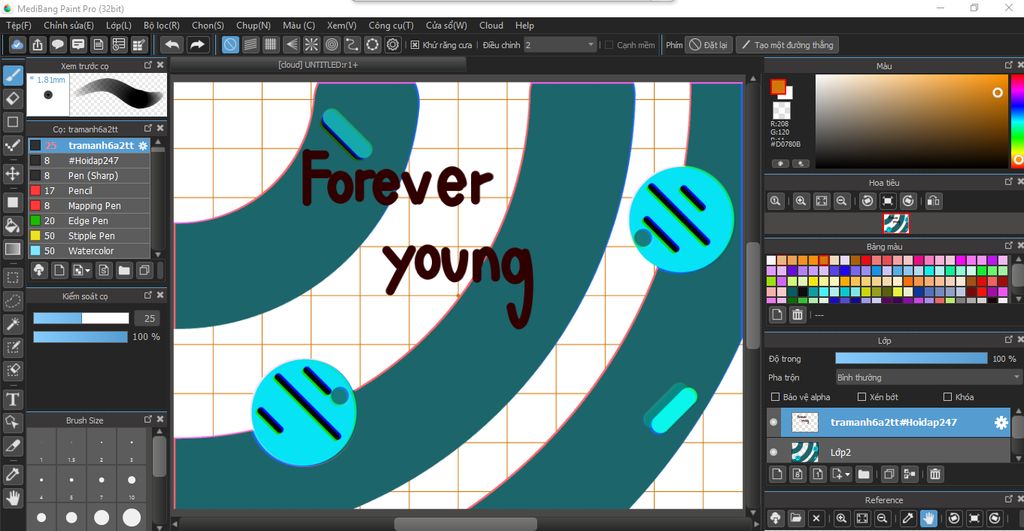Select the Move tool
The image size is (1024, 531).
click(13, 173)
